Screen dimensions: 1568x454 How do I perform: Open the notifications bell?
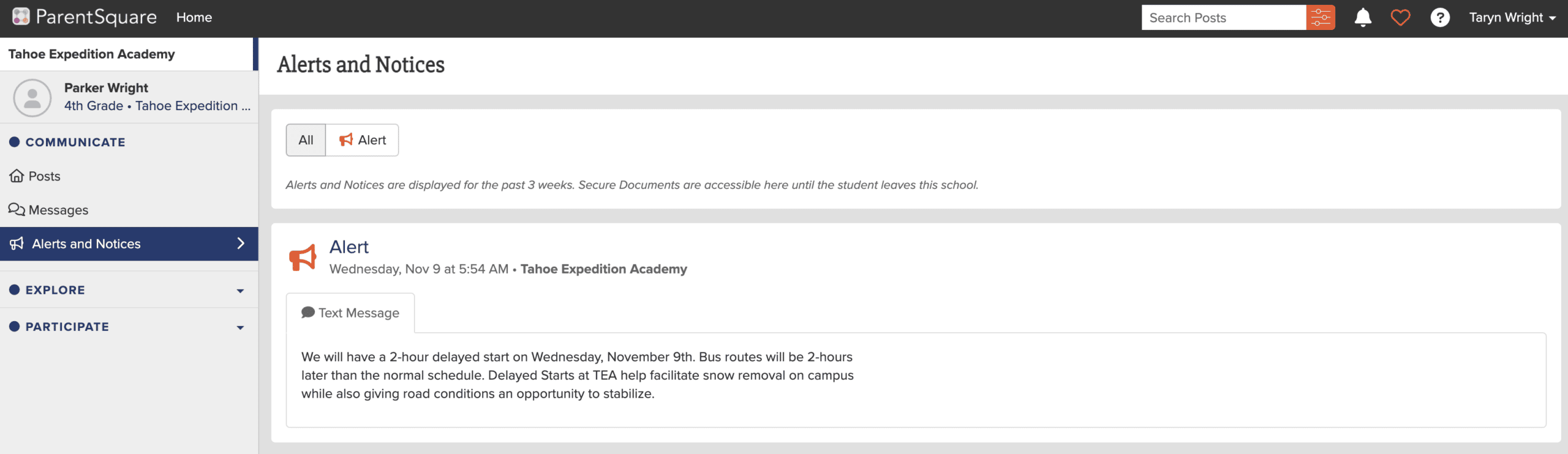click(x=1362, y=18)
